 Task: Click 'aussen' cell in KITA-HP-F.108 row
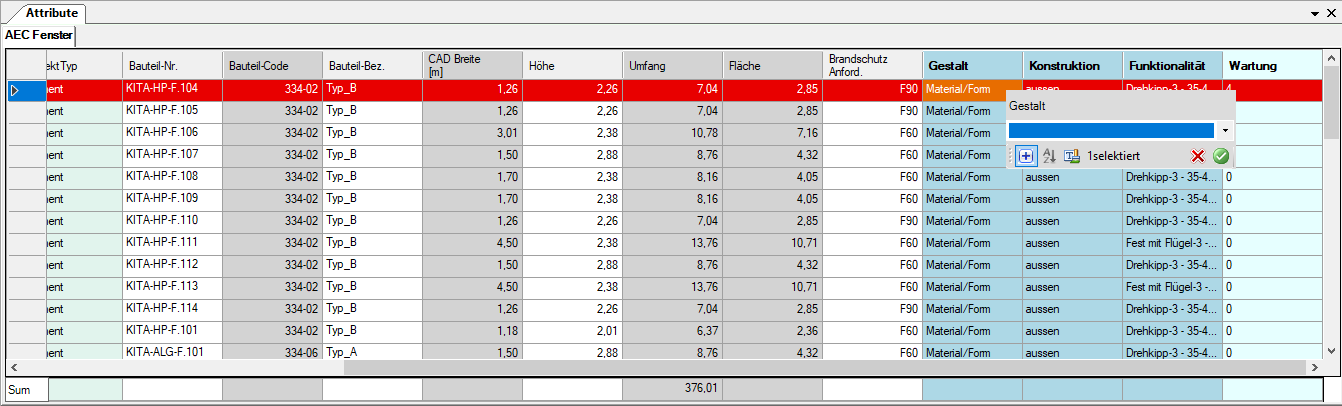point(1072,177)
